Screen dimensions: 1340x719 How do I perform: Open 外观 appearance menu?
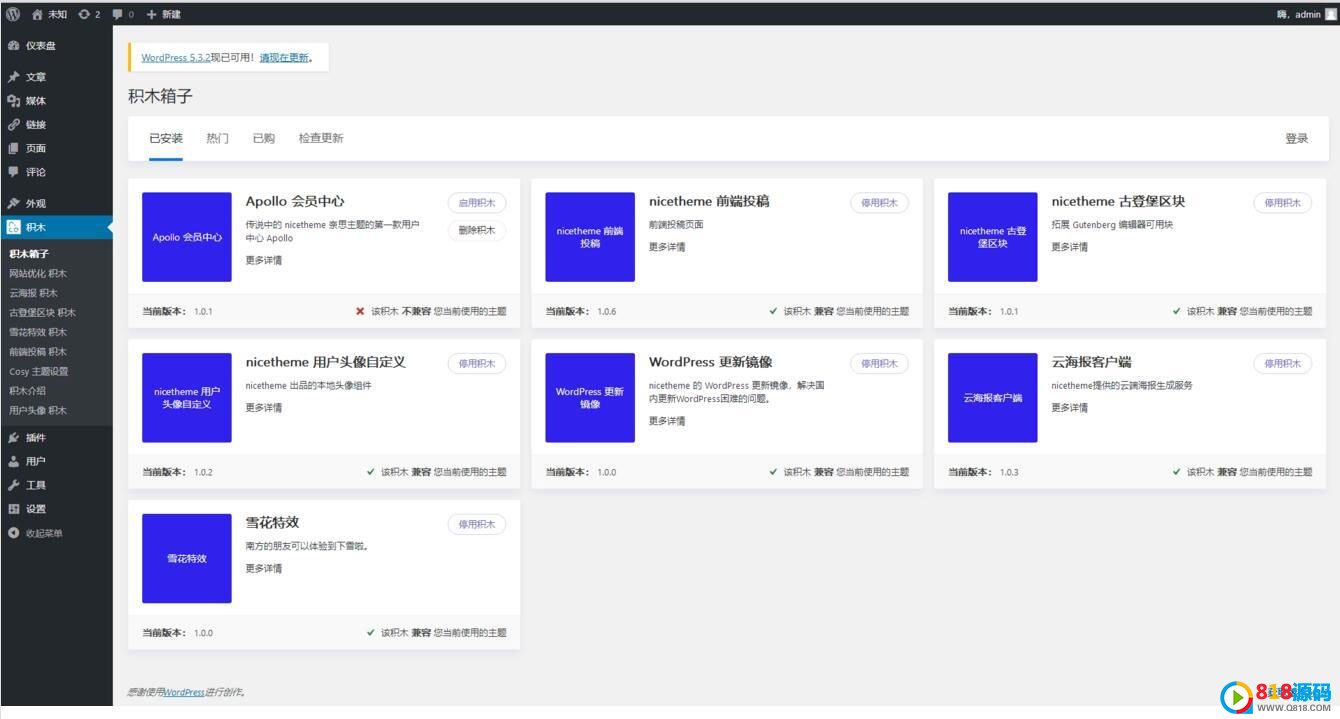[x=56, y=203]
